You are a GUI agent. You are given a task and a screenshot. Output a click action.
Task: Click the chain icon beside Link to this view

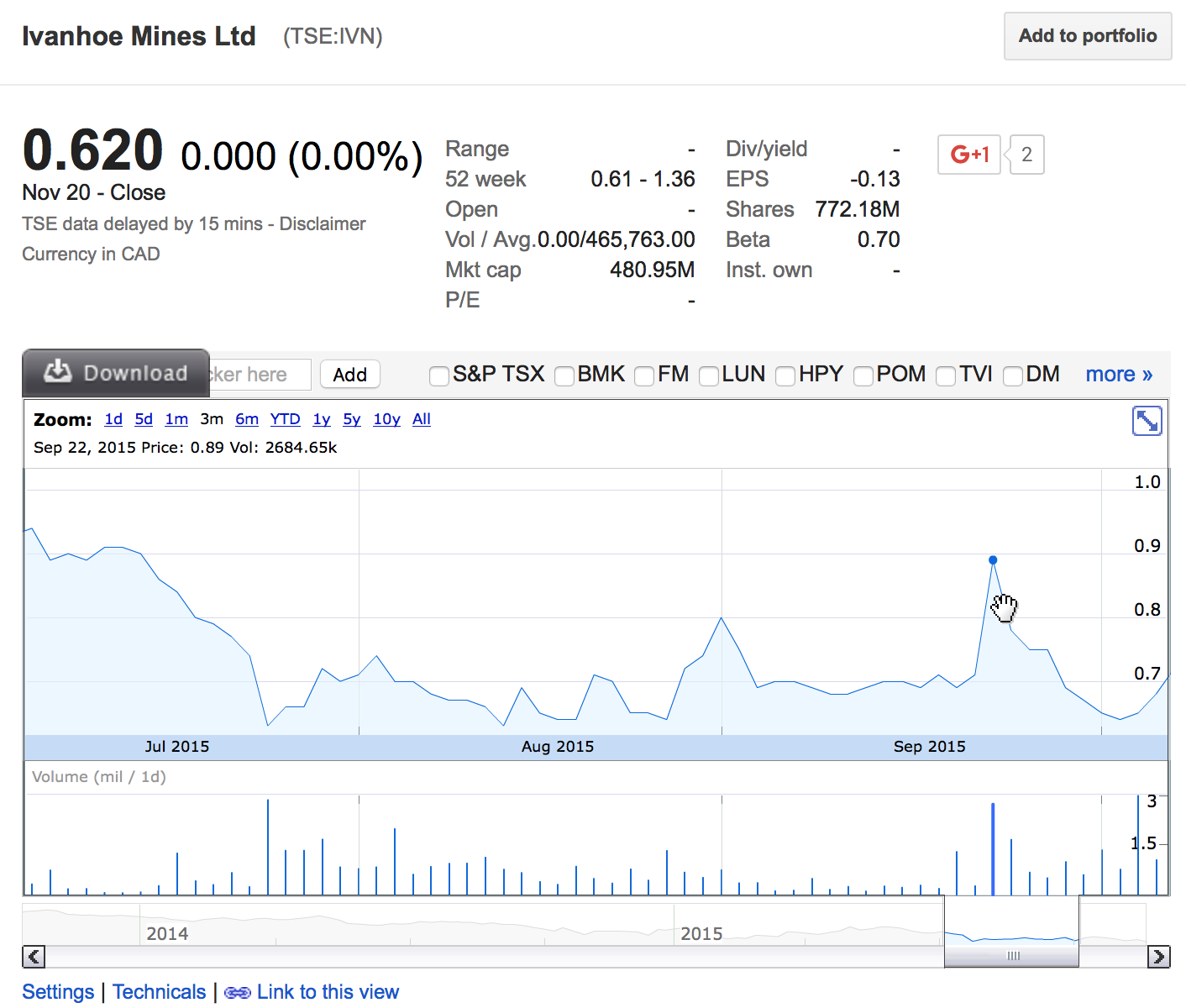click(238, 993)
